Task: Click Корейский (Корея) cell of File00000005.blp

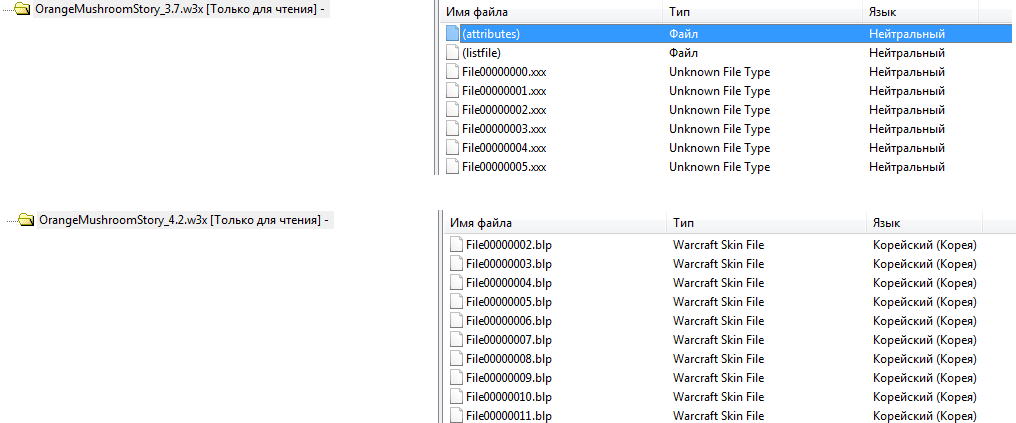Action: point(925,302)
